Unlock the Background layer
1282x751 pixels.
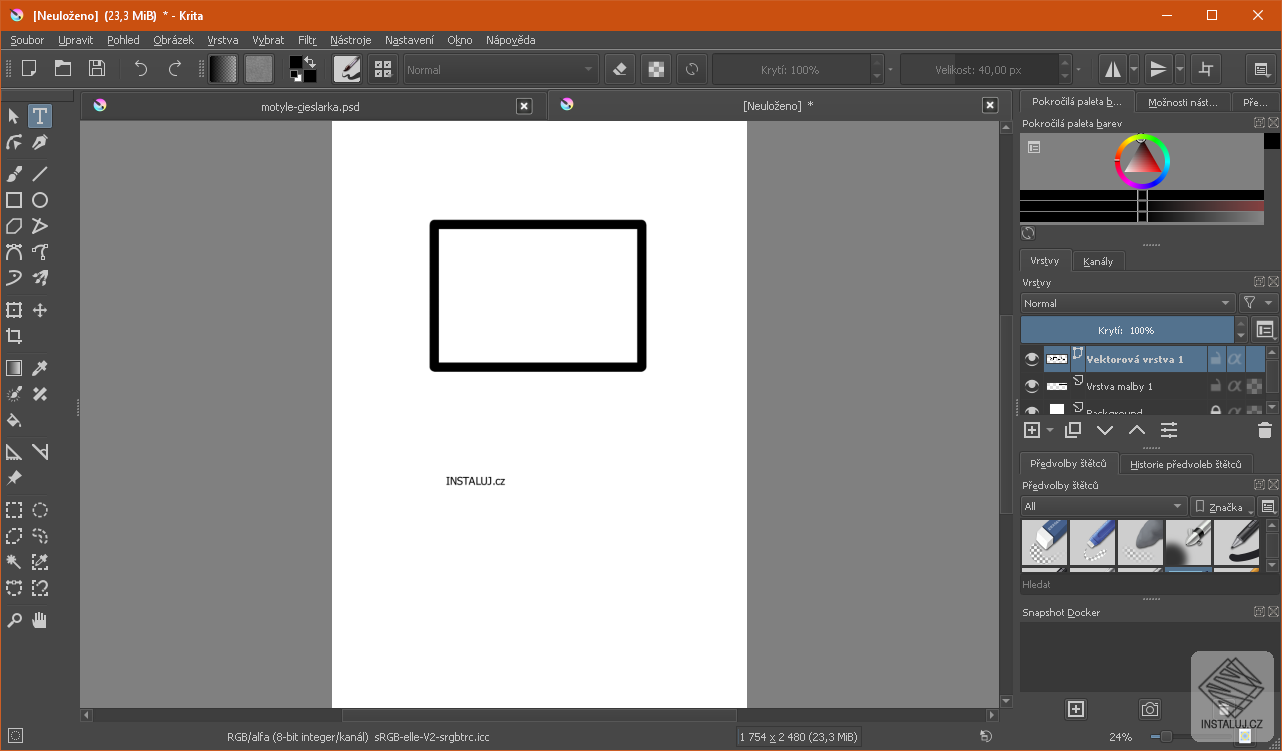pyautogui.click(x=1216, y=410)
